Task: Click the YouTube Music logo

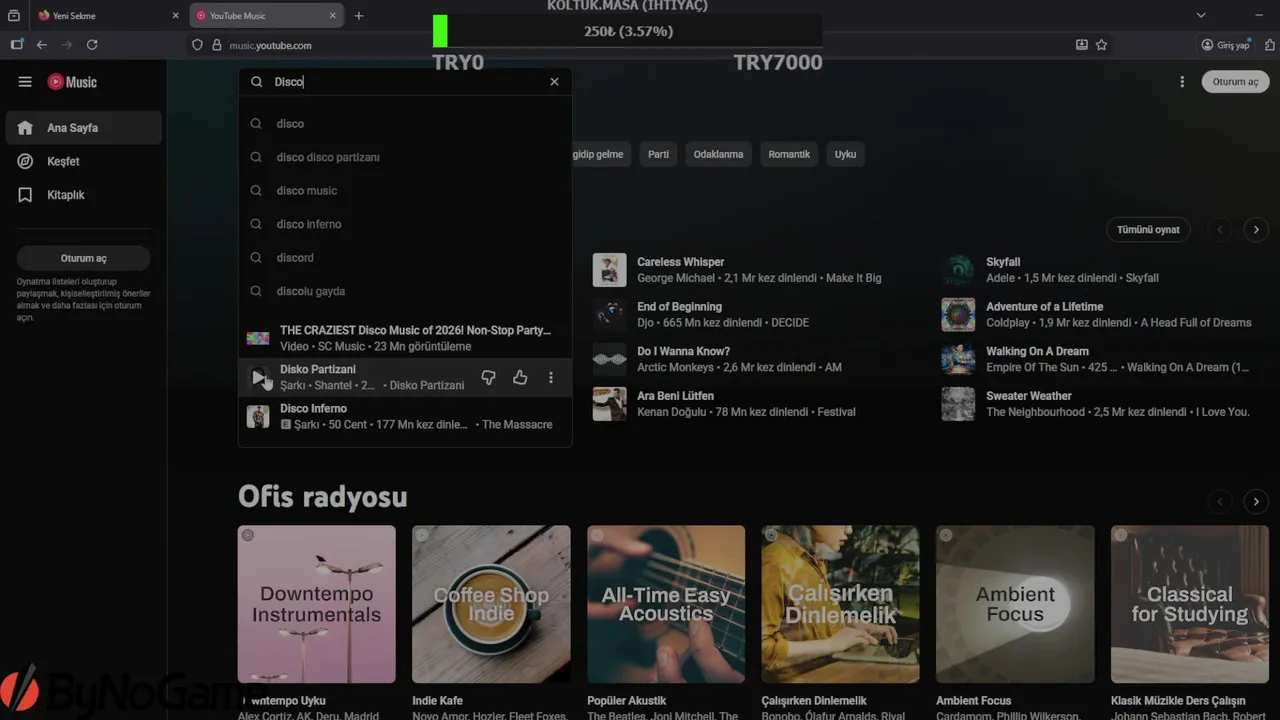Action: (72, 82)
